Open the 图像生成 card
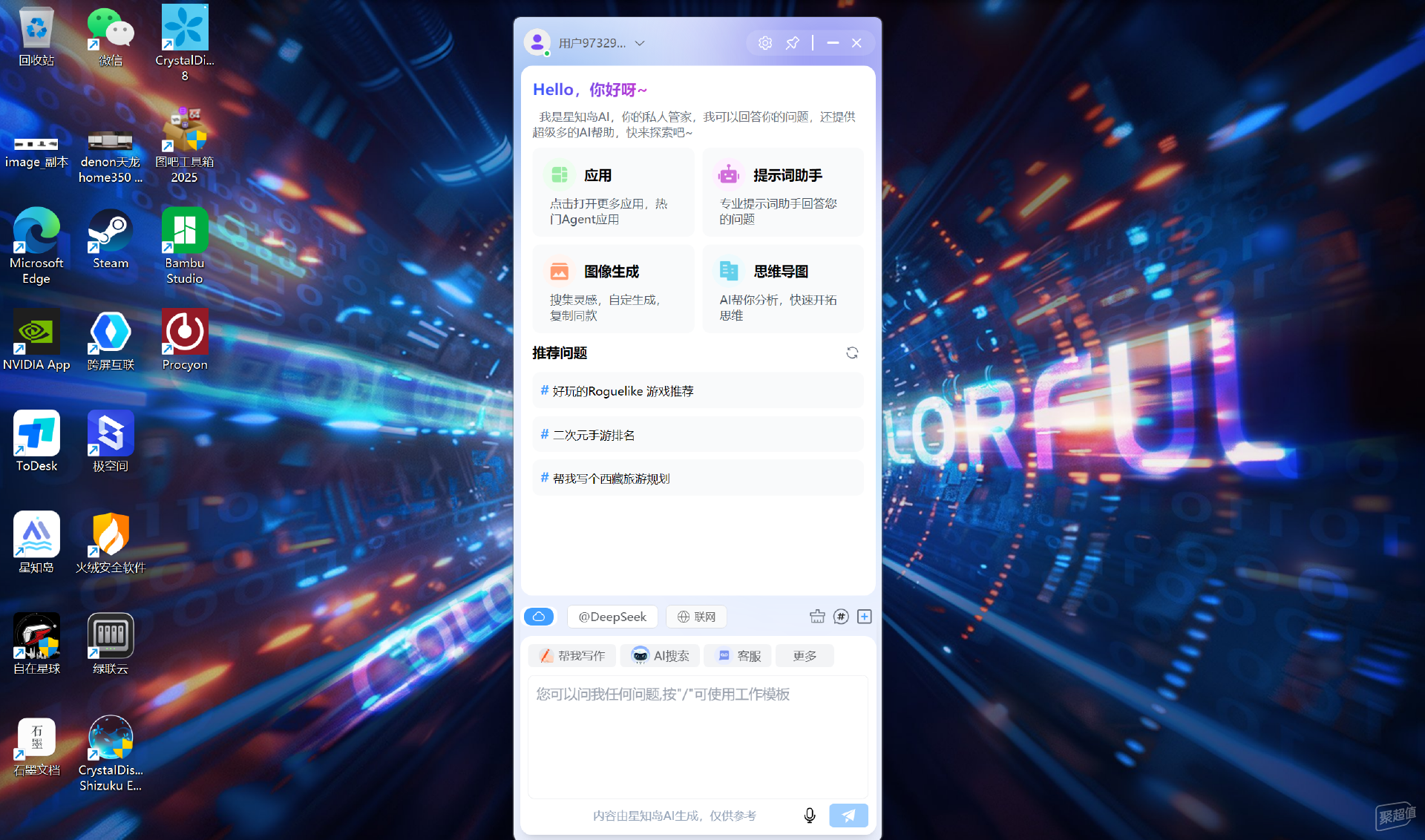 tap(614, 289)
